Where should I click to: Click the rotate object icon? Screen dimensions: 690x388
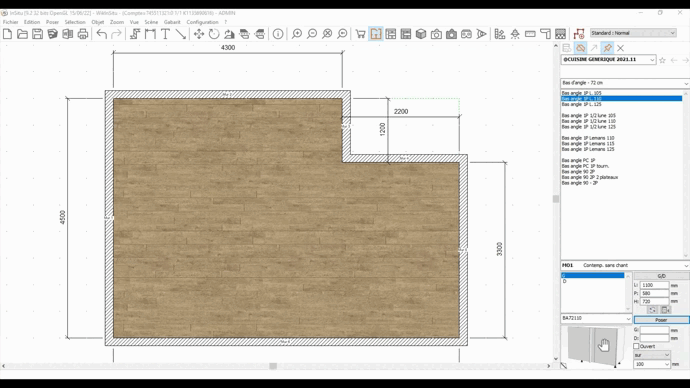214,34
